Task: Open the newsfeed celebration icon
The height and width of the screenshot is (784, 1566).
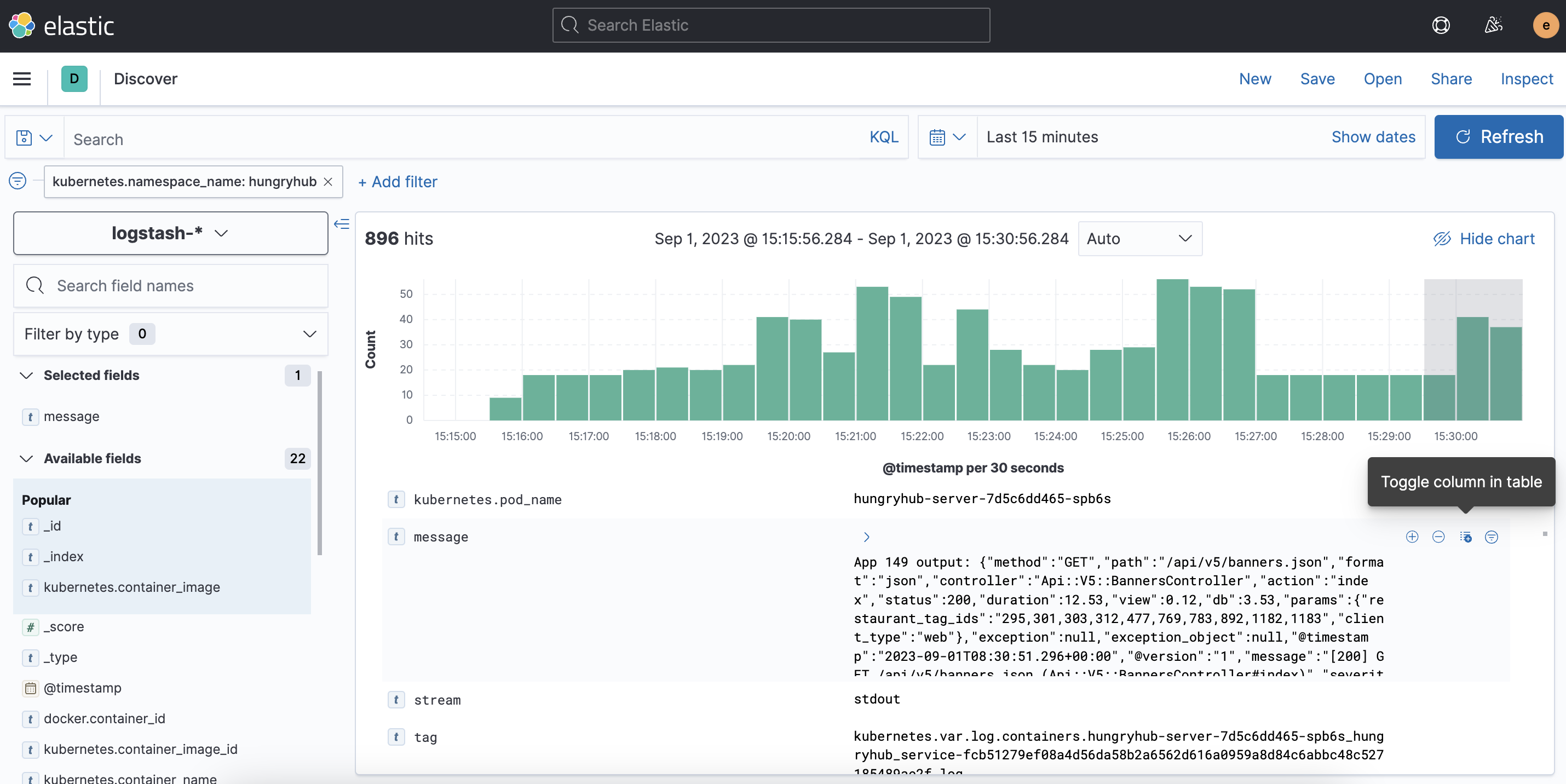Action: pos(1493,26)
